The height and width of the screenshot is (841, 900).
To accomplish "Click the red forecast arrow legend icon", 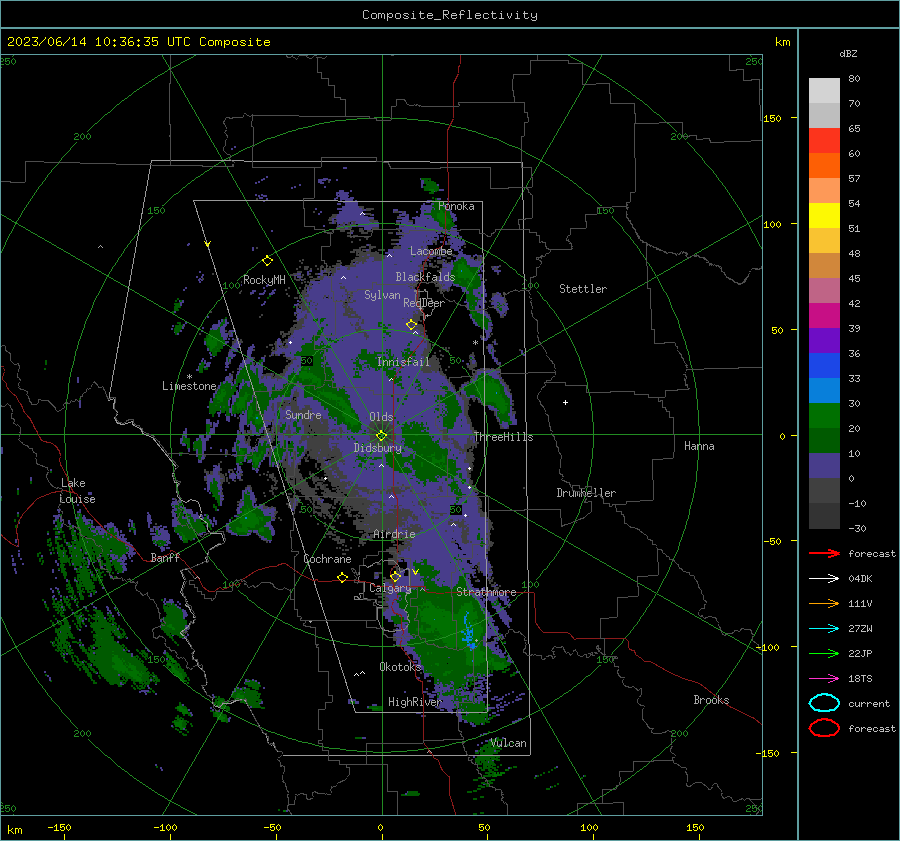I will pos(824,553).
